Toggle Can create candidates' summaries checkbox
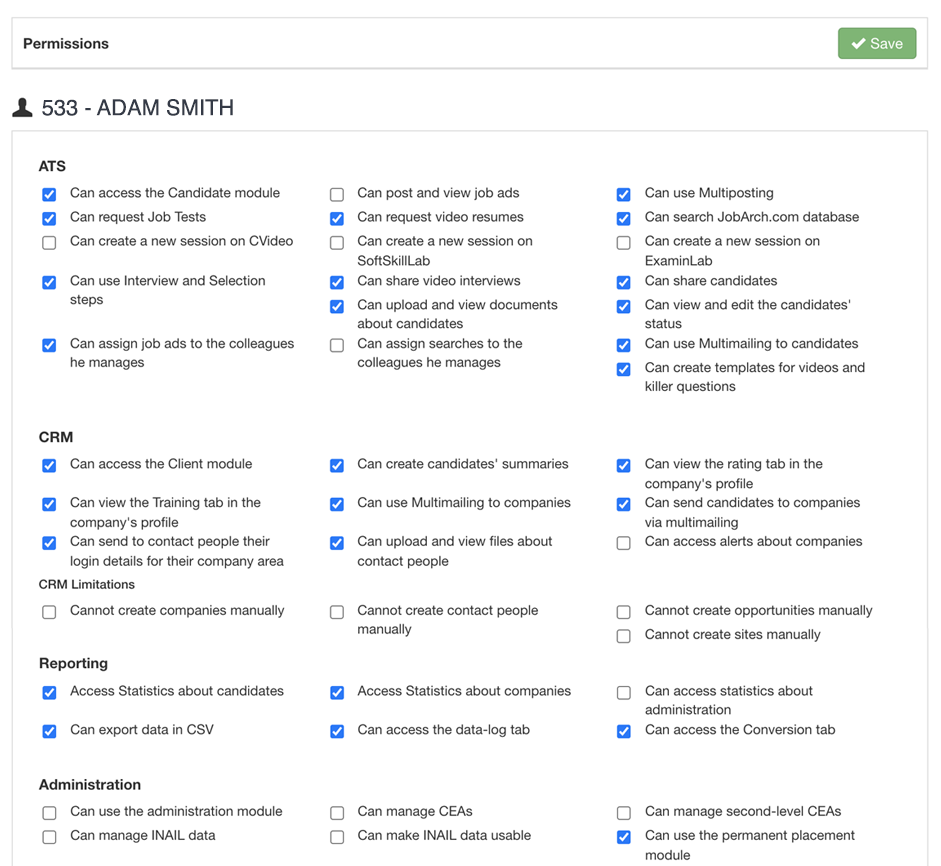 pyautogui.click(x=337, y=466)
